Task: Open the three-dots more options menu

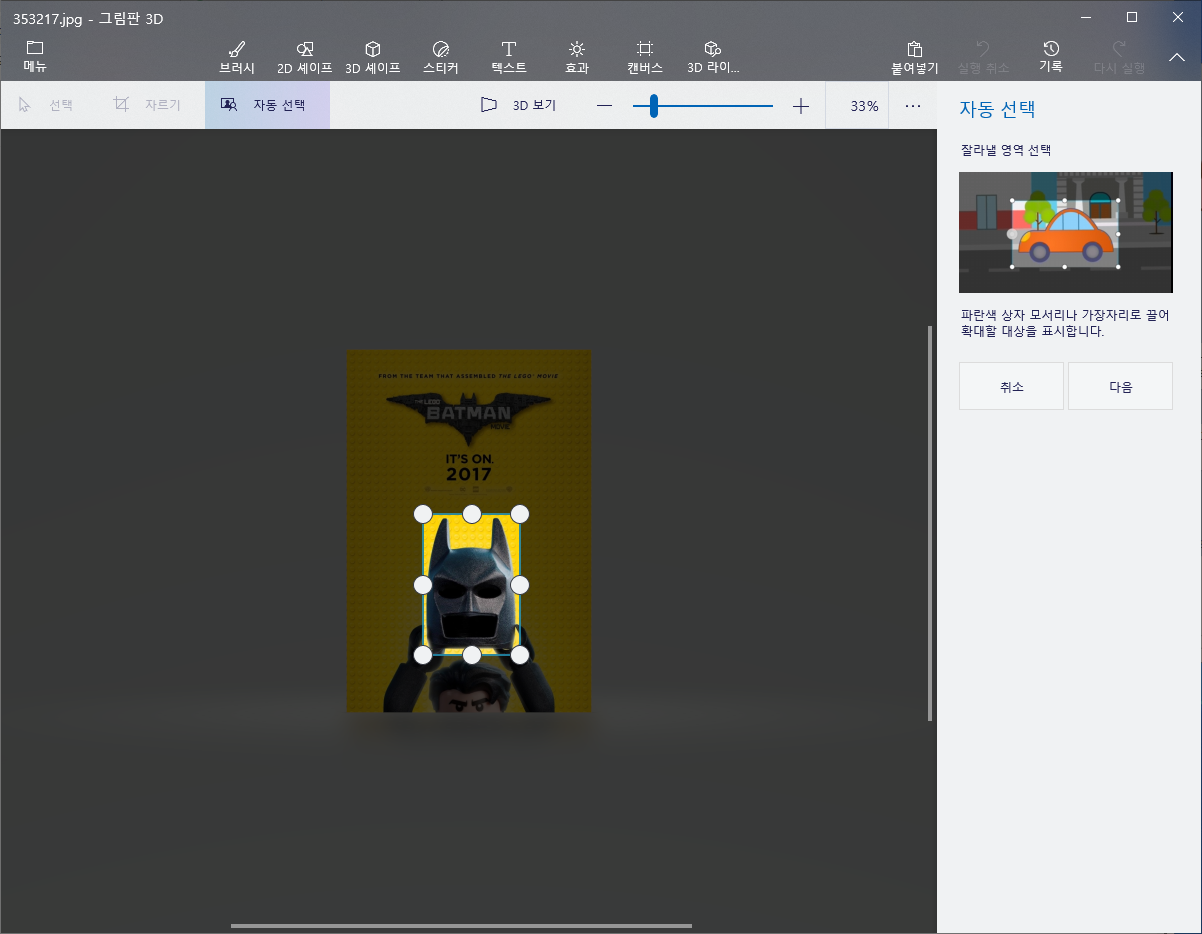Action: point(913,106)
